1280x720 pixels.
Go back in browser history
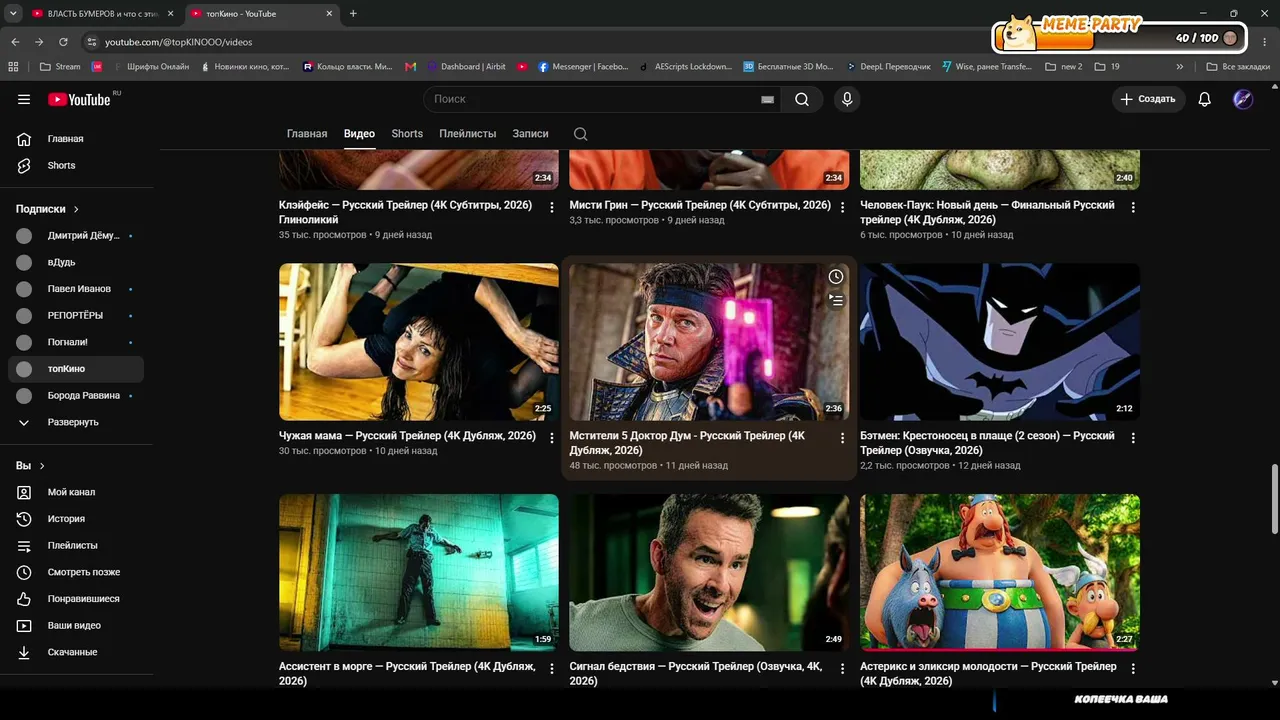pyautogui.click(x=15, y=42)
